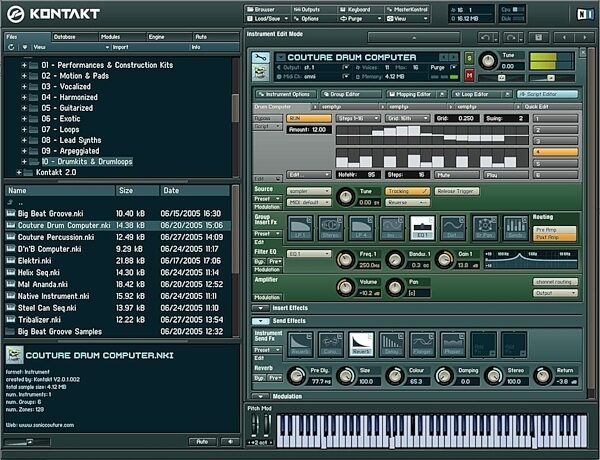The width and height of the screenshot is (600, 460).
Task: Switch to the Modules tab
Action: tap(122, 37)
